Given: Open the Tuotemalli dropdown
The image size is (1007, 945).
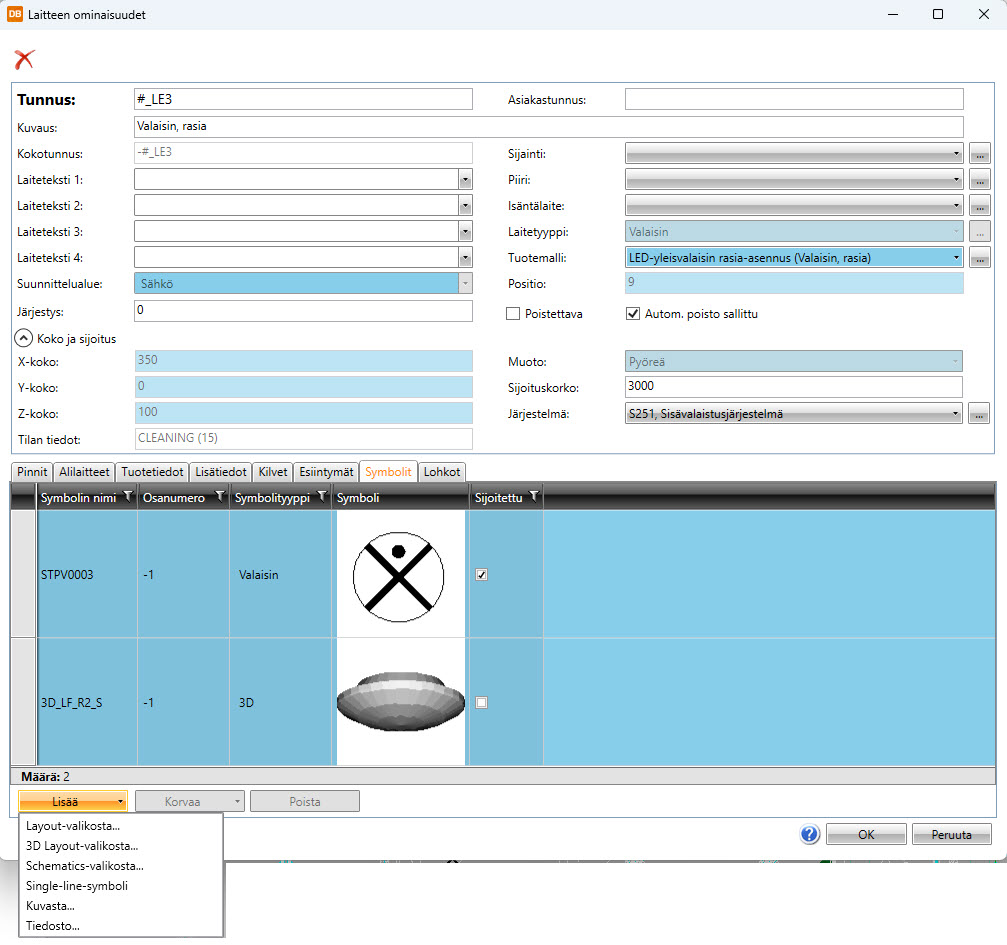Looking at the screenshot, I should [957, 258].
